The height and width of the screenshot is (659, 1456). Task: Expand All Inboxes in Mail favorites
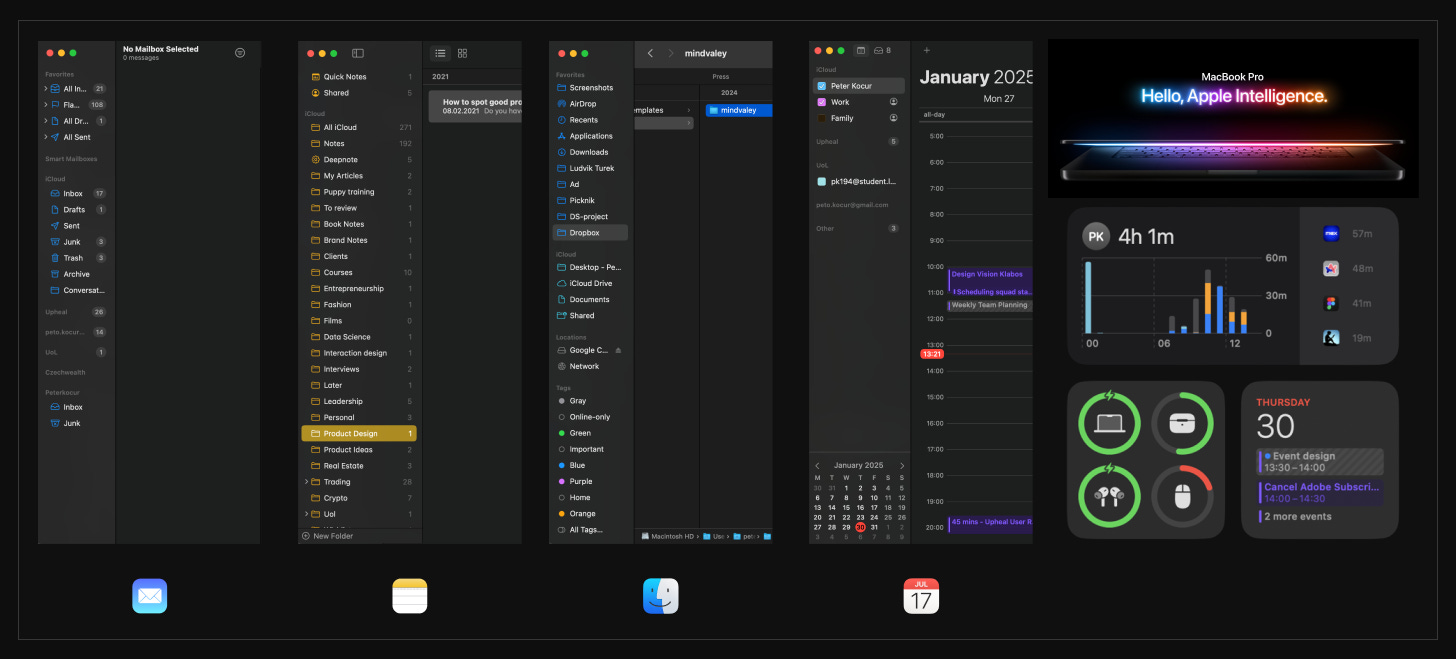[45, 89]
